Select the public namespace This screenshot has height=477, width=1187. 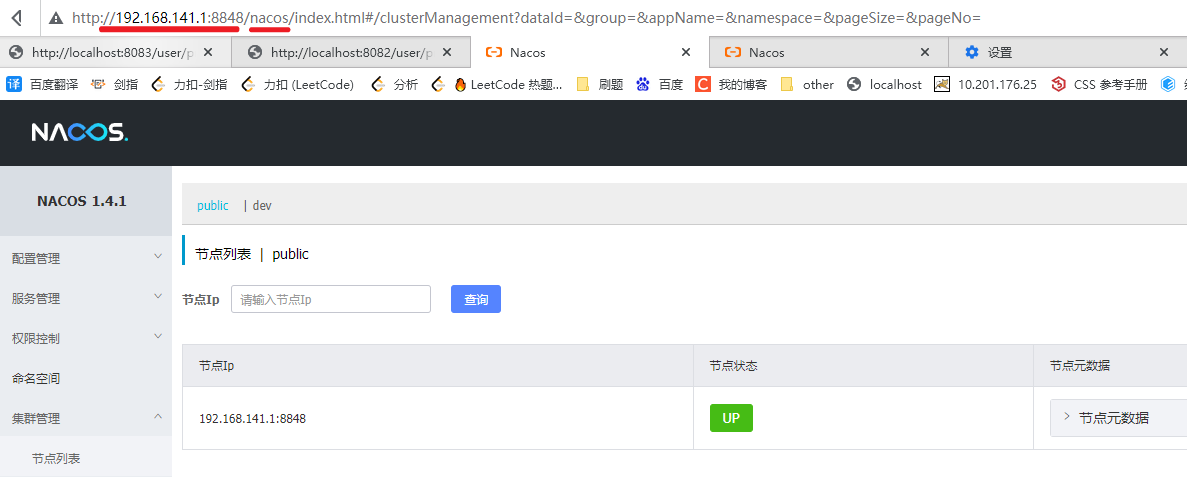point(213,205)
